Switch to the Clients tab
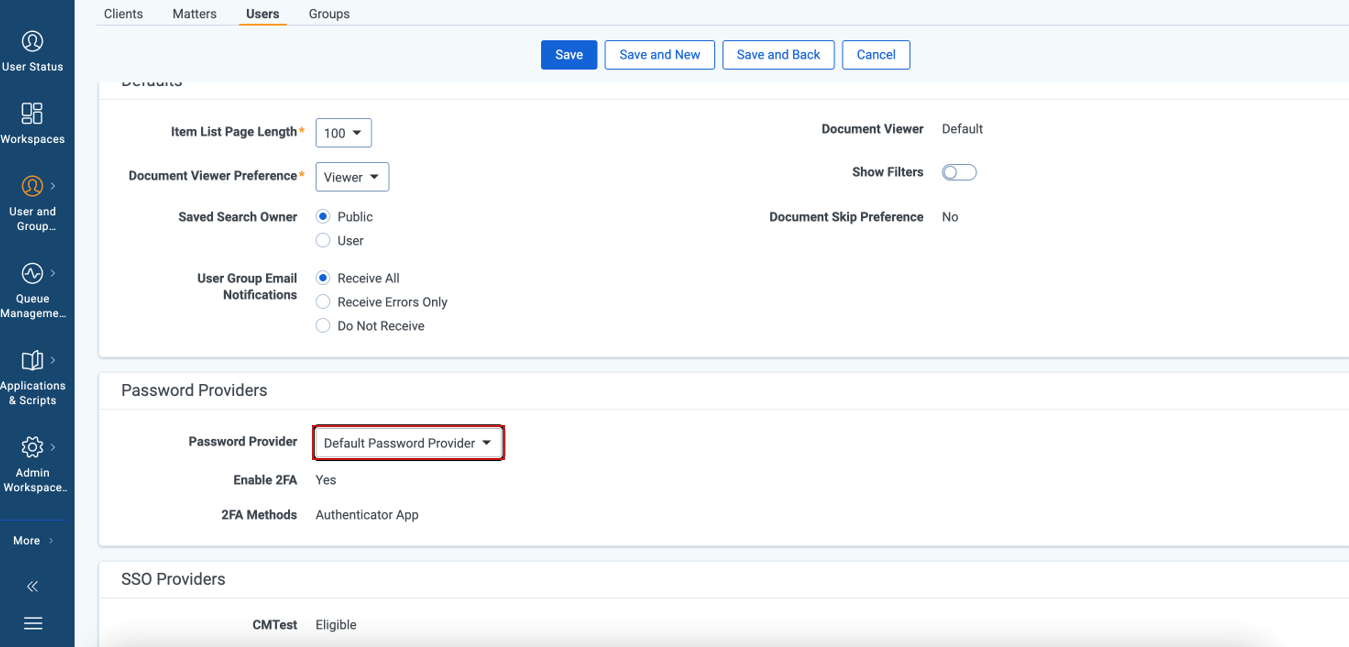 coord(123,14)
